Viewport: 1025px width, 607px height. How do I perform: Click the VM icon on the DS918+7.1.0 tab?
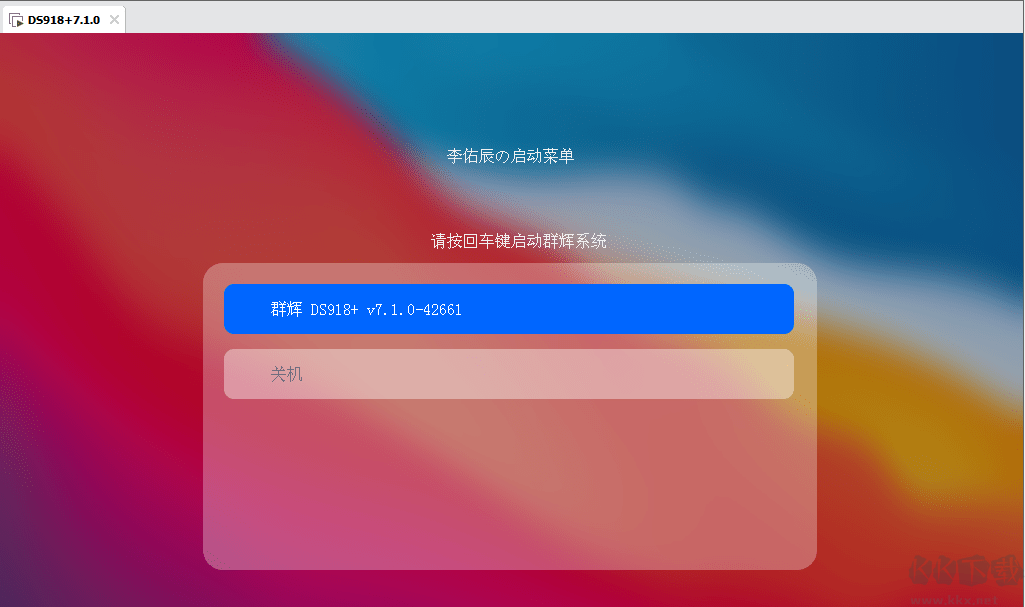(16, 20)
